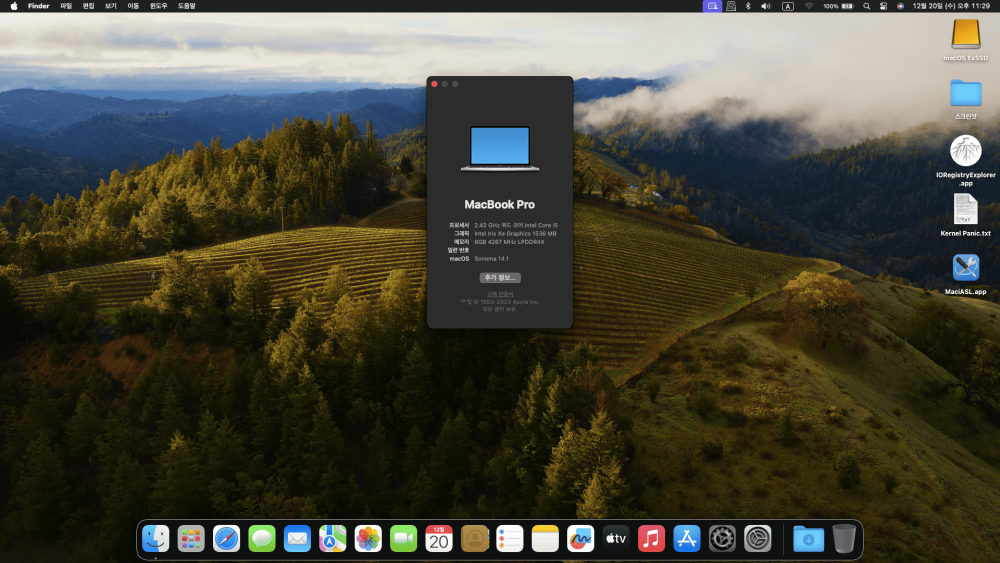
Task: Open Calendar showing 20 in Dock
Action: pyautogui.click(x=439, y=539)
